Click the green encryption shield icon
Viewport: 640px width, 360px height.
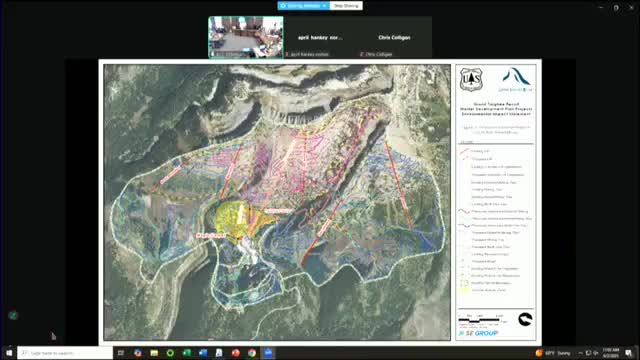pos(13,315)
